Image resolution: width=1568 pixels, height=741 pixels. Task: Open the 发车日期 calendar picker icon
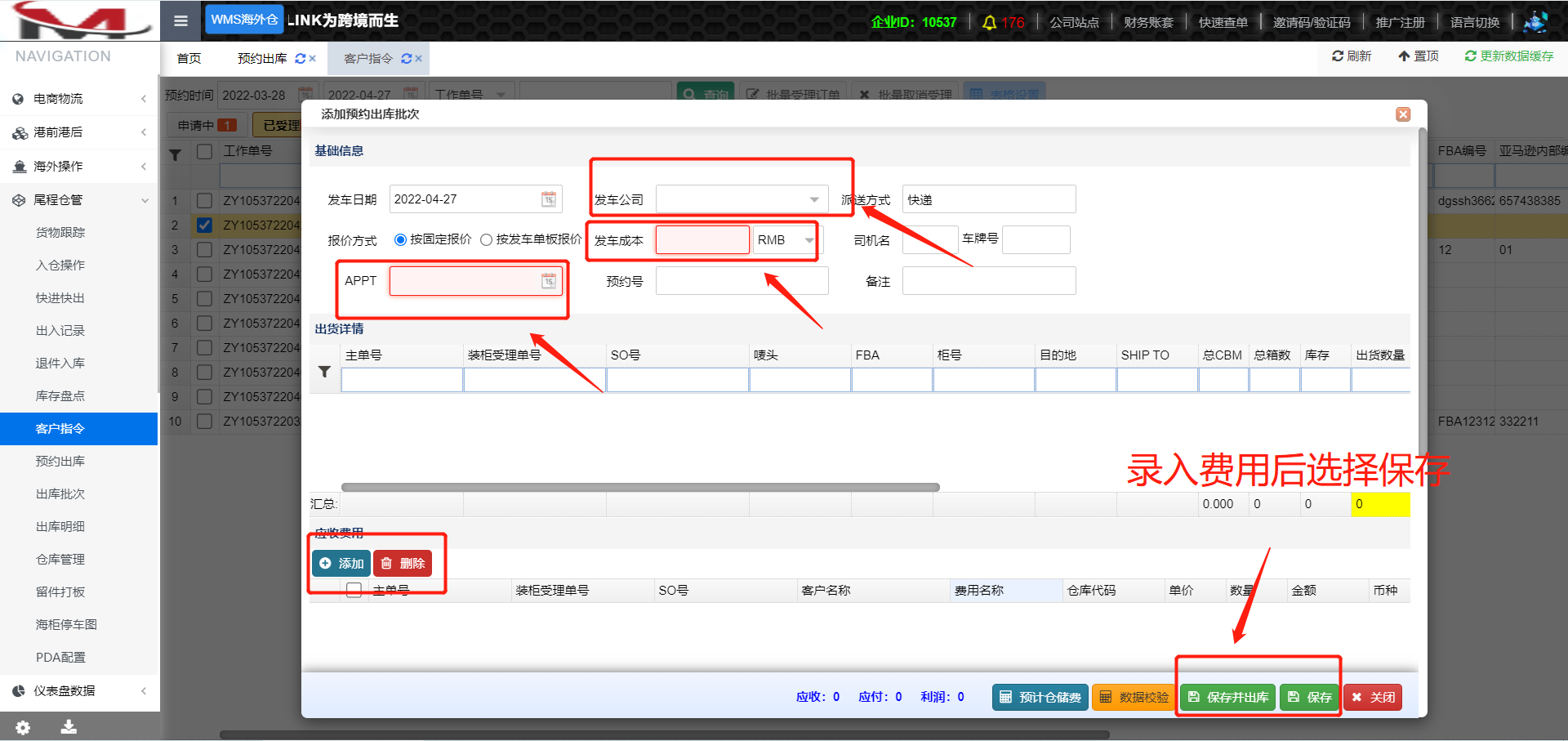tap(549, 199)
